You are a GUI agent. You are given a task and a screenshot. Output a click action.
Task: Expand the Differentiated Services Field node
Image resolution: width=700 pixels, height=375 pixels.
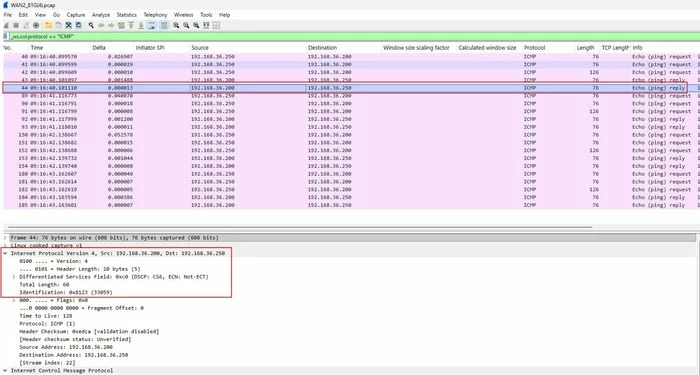[x=14, y=277]
